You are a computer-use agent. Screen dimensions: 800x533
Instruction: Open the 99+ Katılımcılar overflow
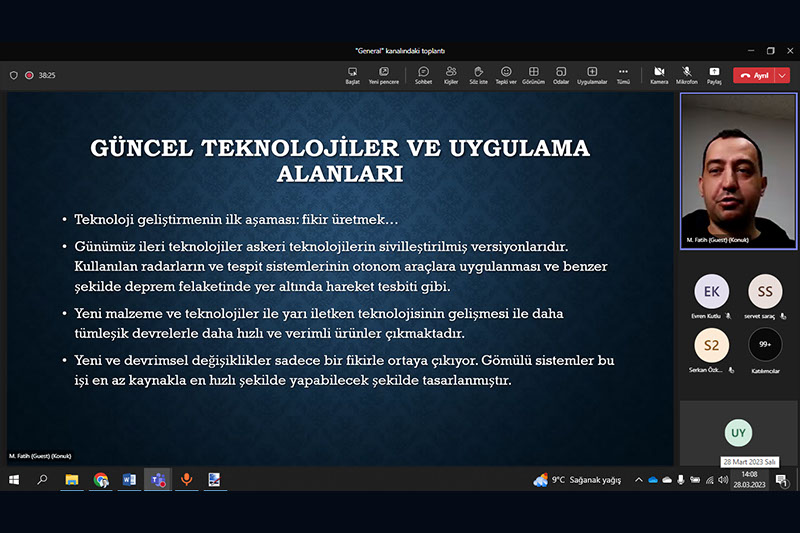766,345
